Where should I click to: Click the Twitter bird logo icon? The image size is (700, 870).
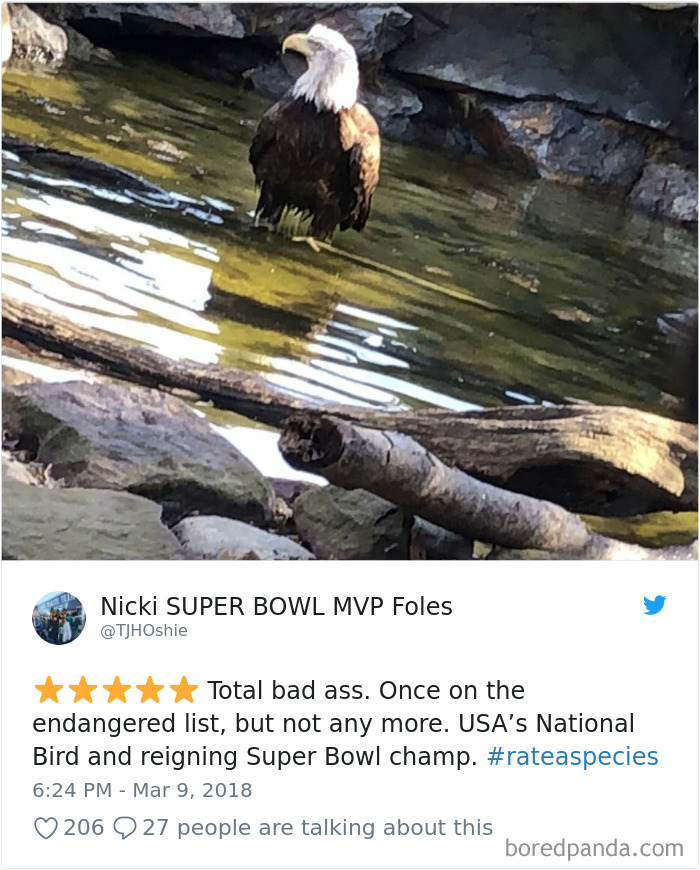(655, 605)
